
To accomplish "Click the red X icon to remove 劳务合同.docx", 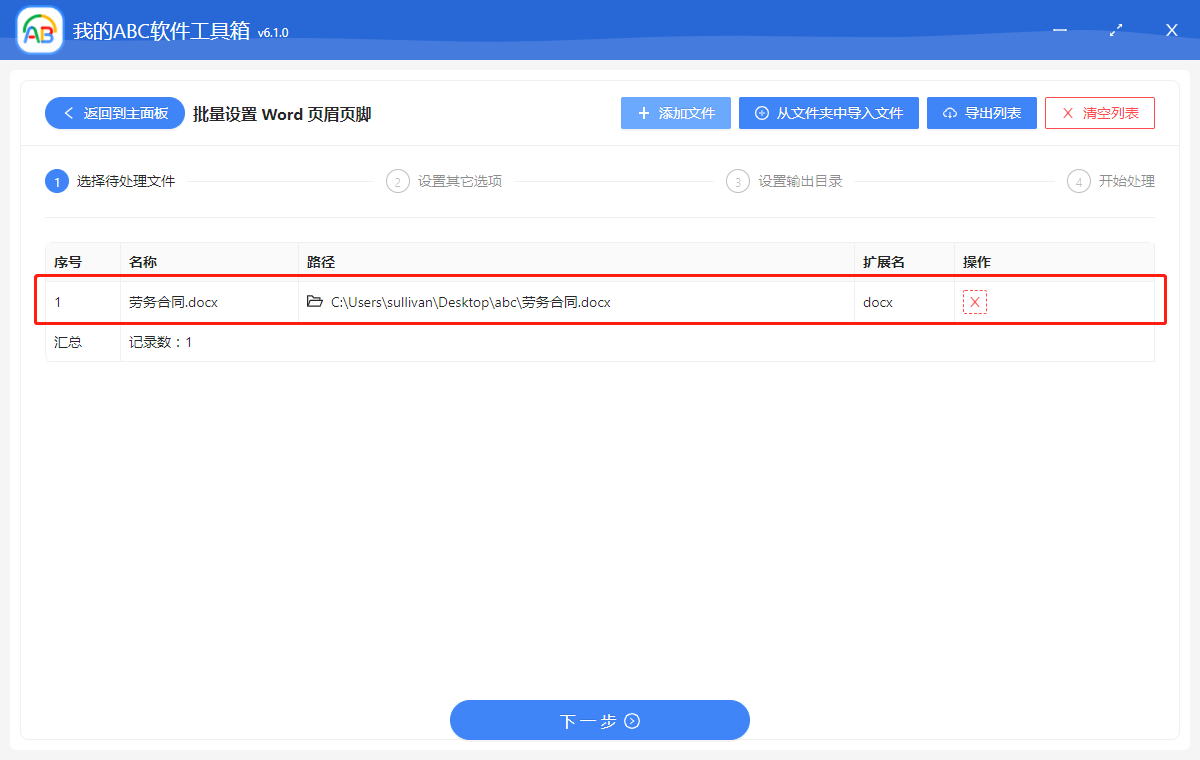I will [973, 300].
